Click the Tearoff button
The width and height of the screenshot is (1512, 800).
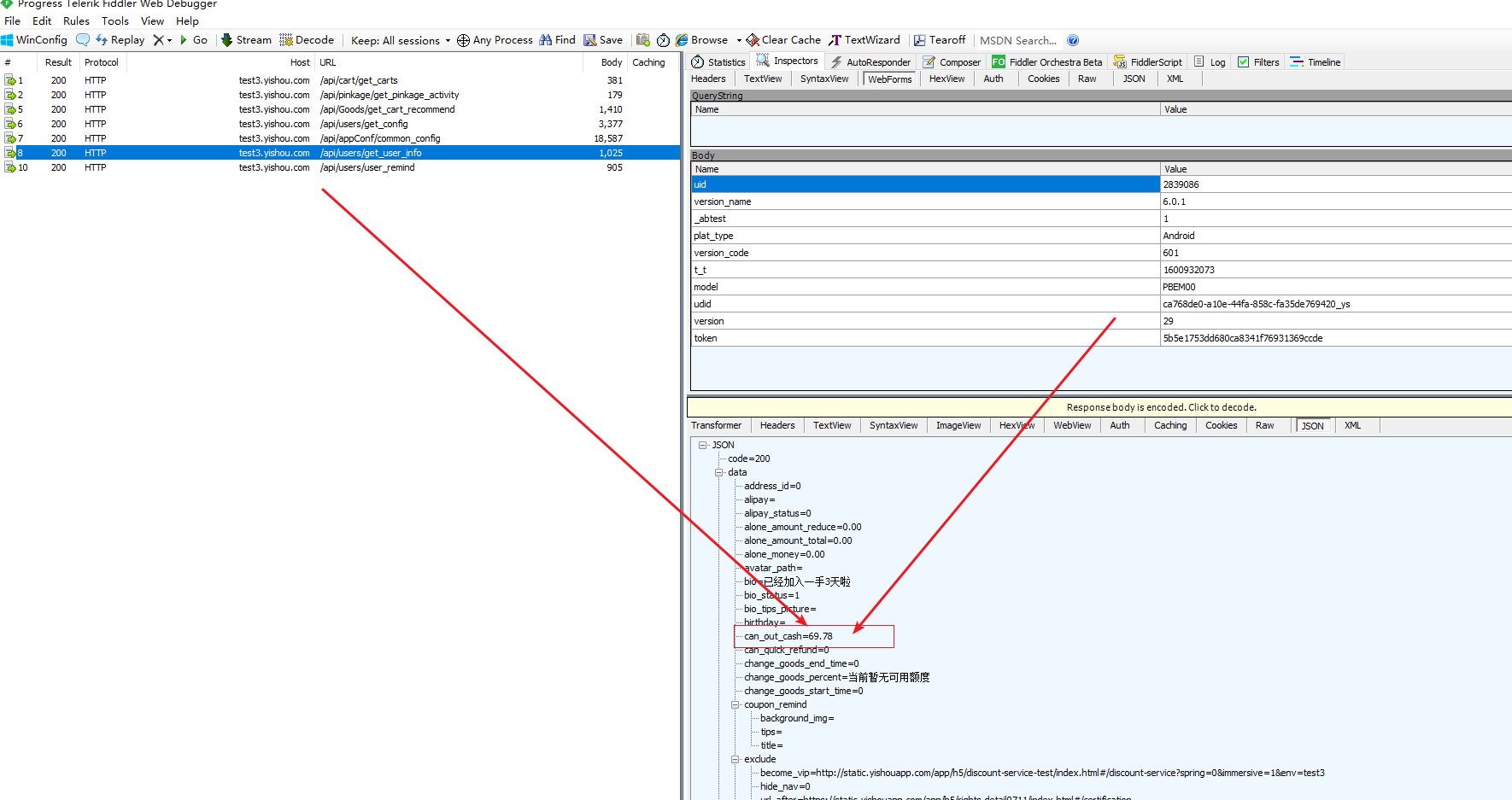point(940,40)
